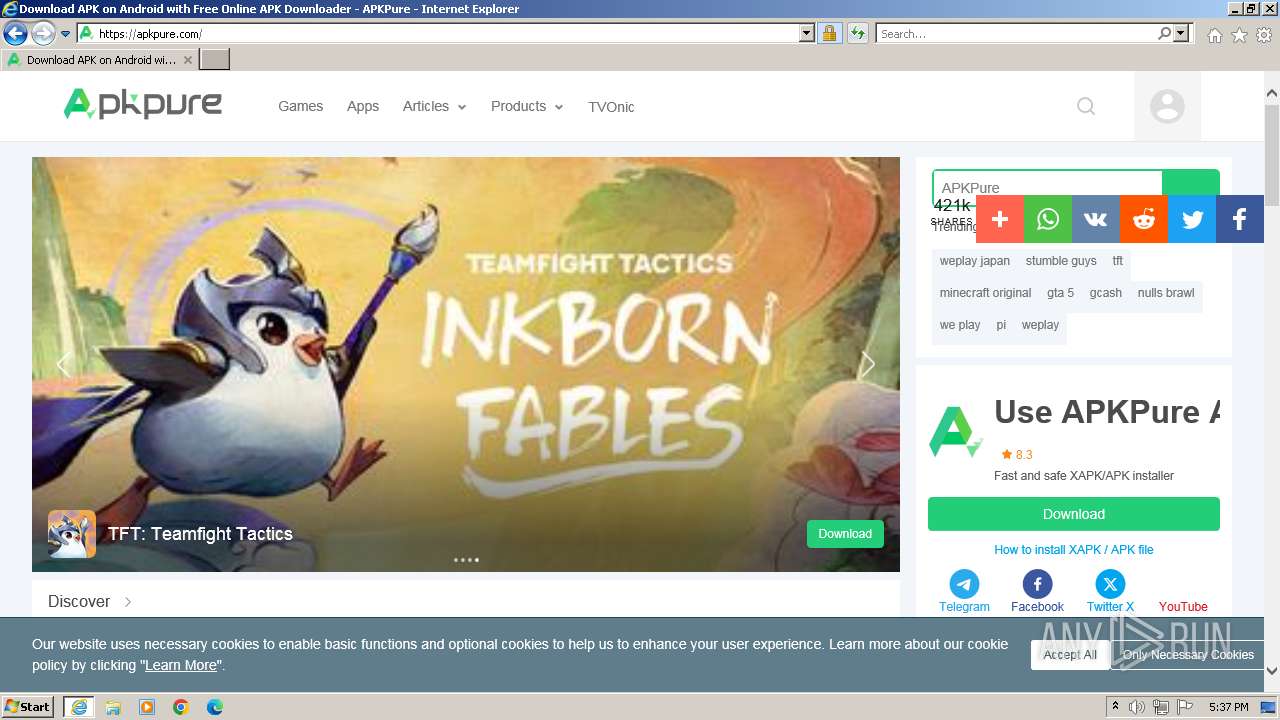Go forward with browser Forward arrow
Viewport: 1280px width, 720px height.
click(x=43, y=34)
